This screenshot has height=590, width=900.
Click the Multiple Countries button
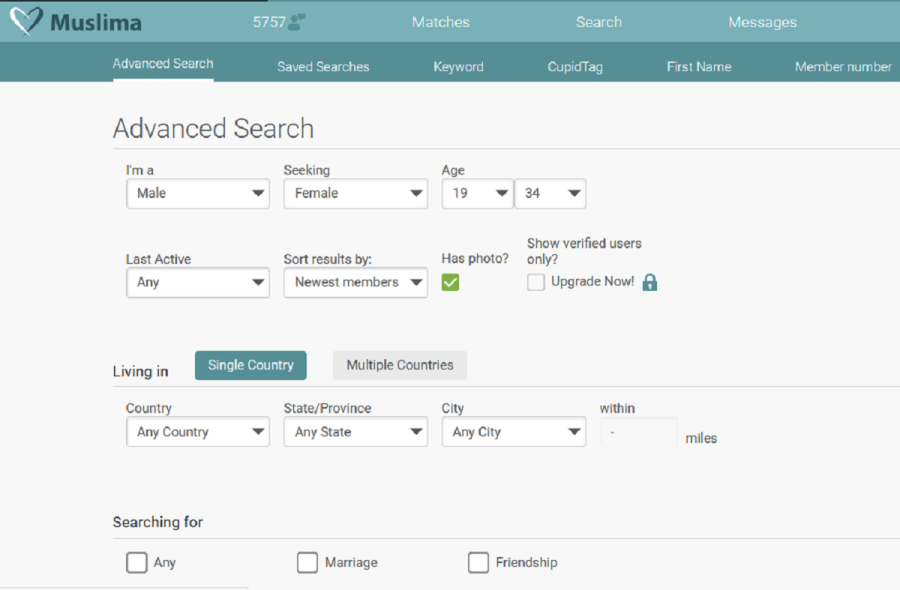(x=399, y=365)
